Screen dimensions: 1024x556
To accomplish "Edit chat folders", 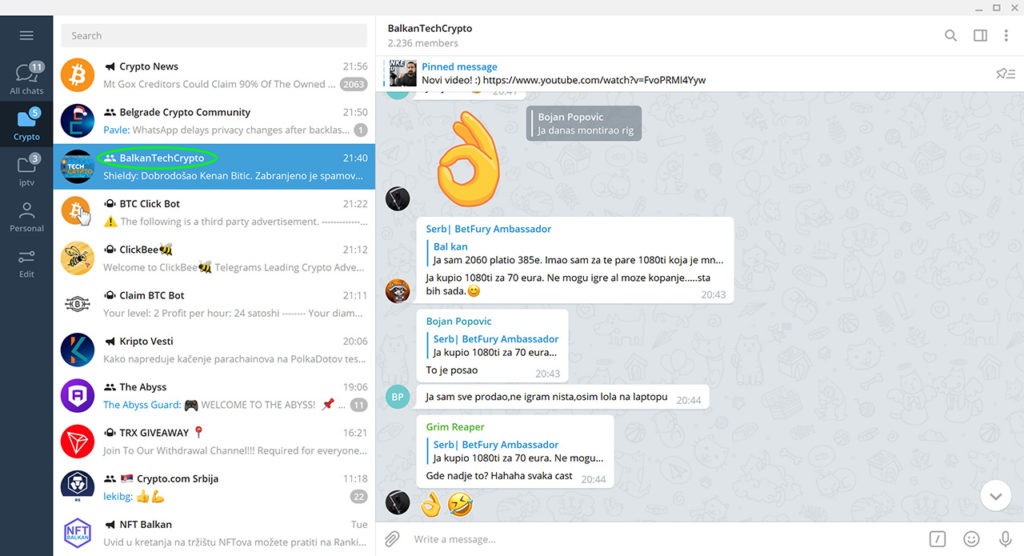I will coord(26,262).
